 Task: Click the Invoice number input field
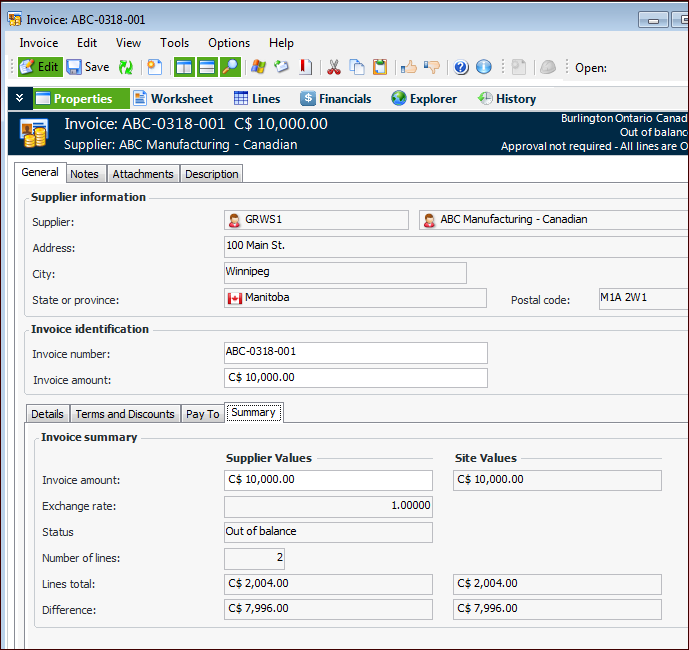click(x=356, y=352)
